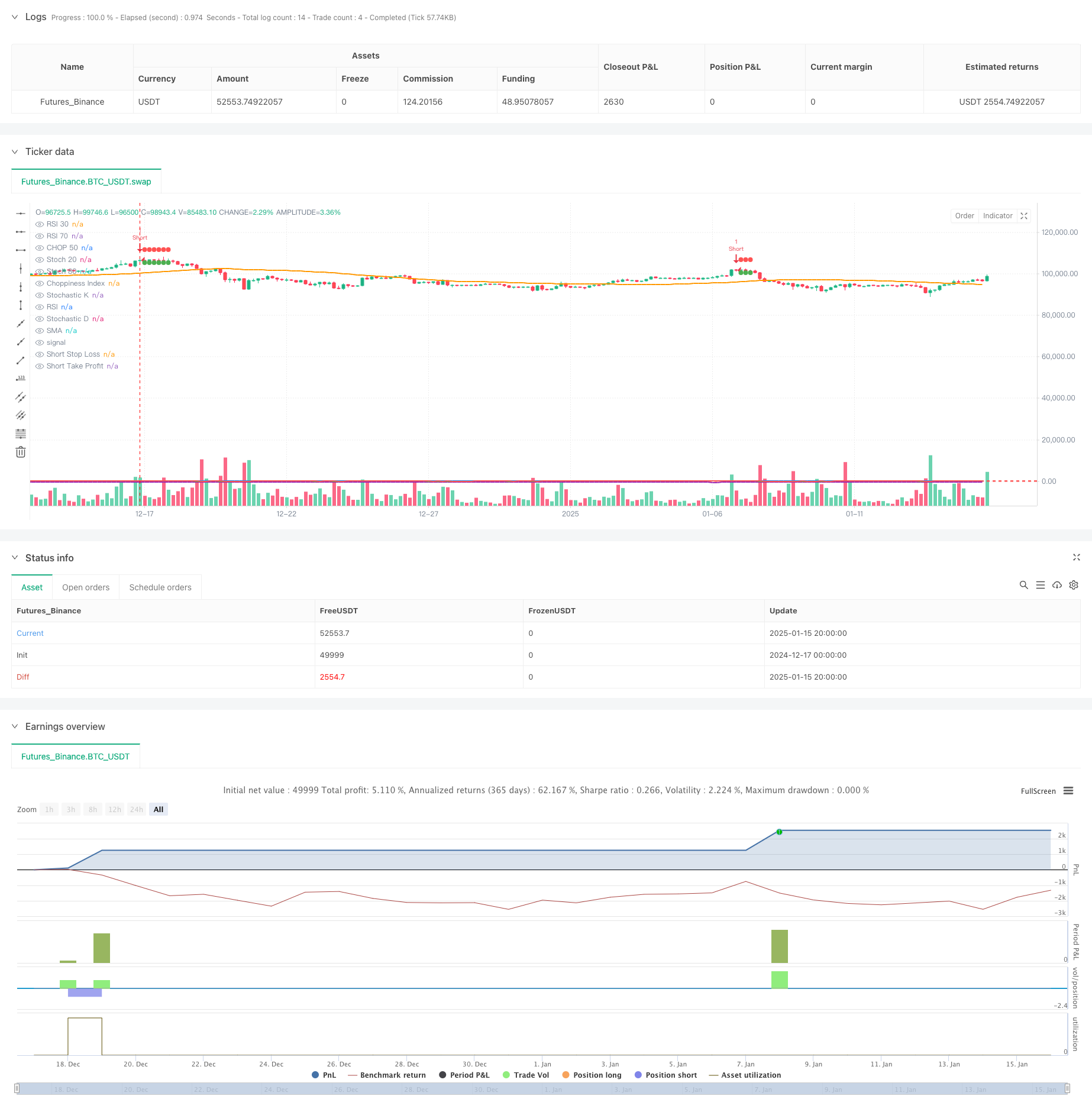Select the vertical straight line drawing tool
1092x1112 pixels.
click(x=21, y=269)
